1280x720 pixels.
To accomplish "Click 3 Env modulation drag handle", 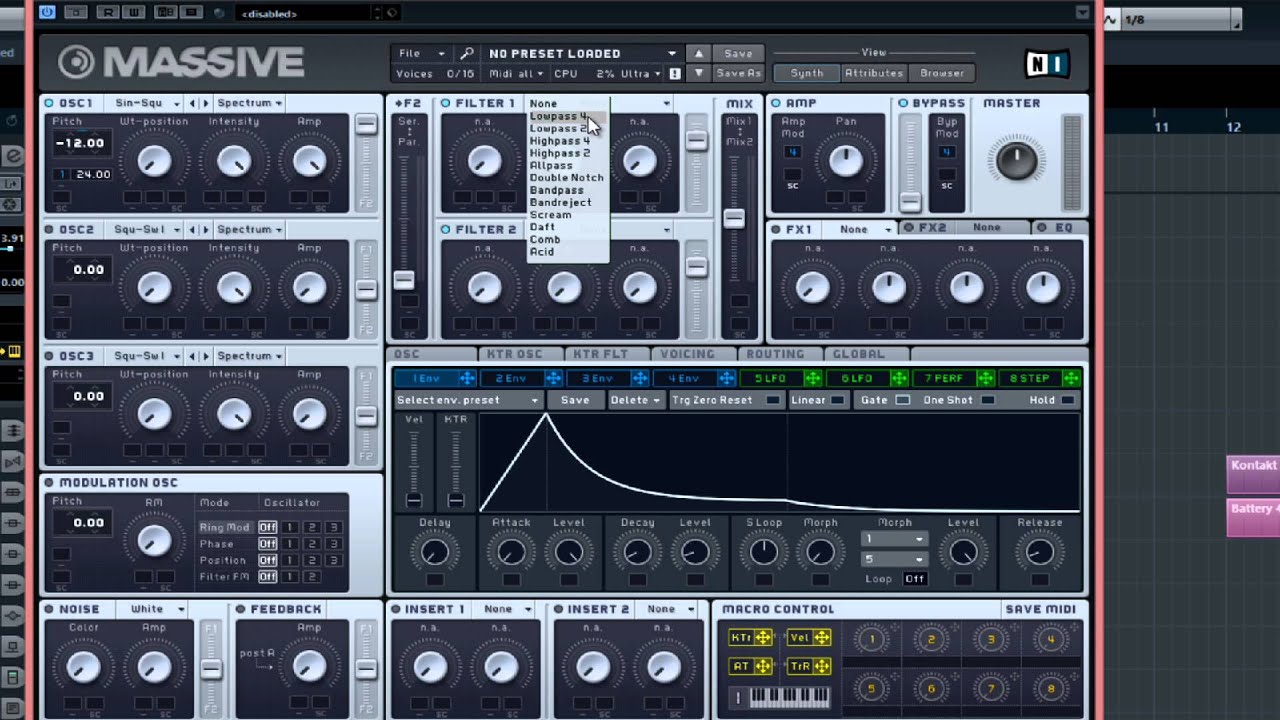I will (x=639, y=378).
